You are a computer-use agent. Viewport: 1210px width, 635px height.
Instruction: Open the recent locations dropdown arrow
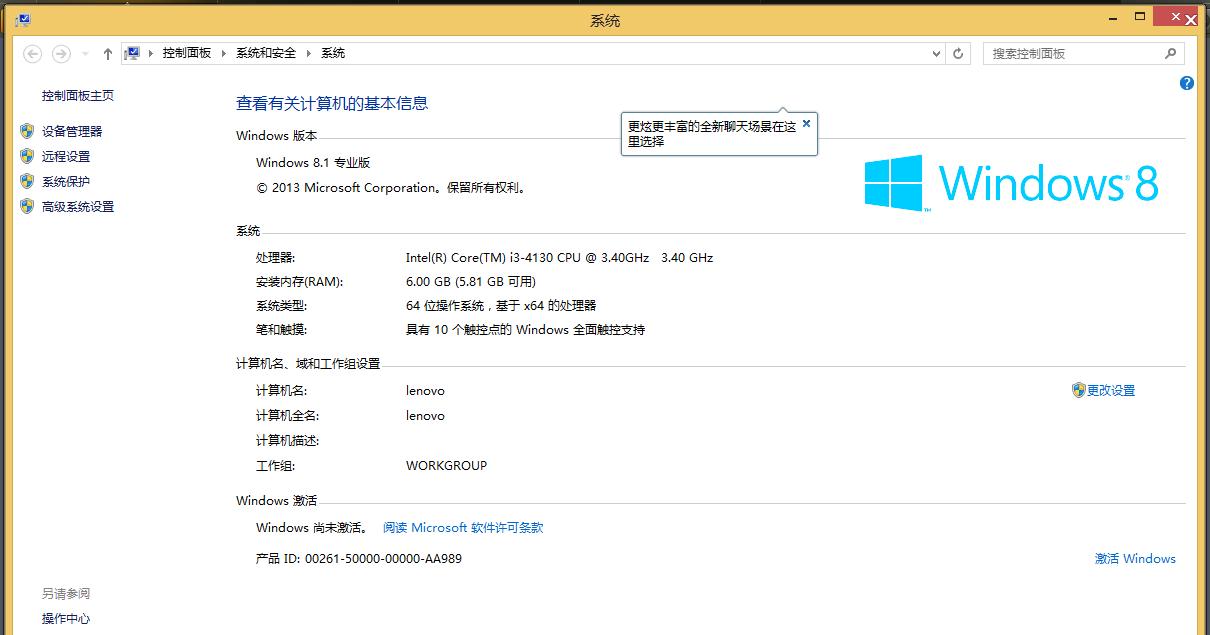click(85, 54)
